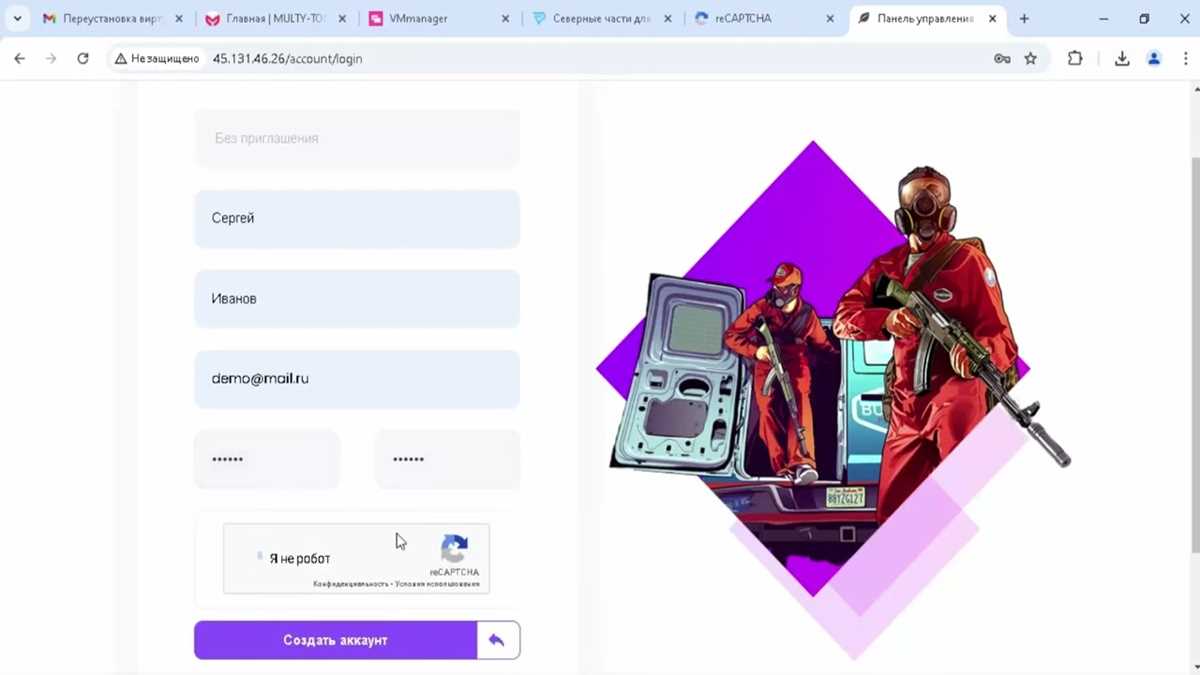1200x675 pixels.
Task: Open the Chrome three-dot menu
Action: click(1186, 59)
